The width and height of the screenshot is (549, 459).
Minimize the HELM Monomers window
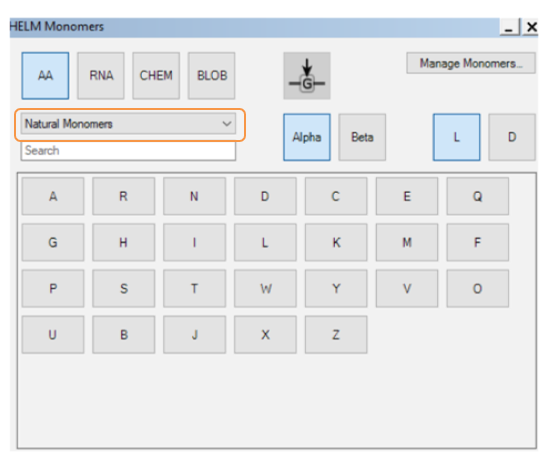[509, 27]
